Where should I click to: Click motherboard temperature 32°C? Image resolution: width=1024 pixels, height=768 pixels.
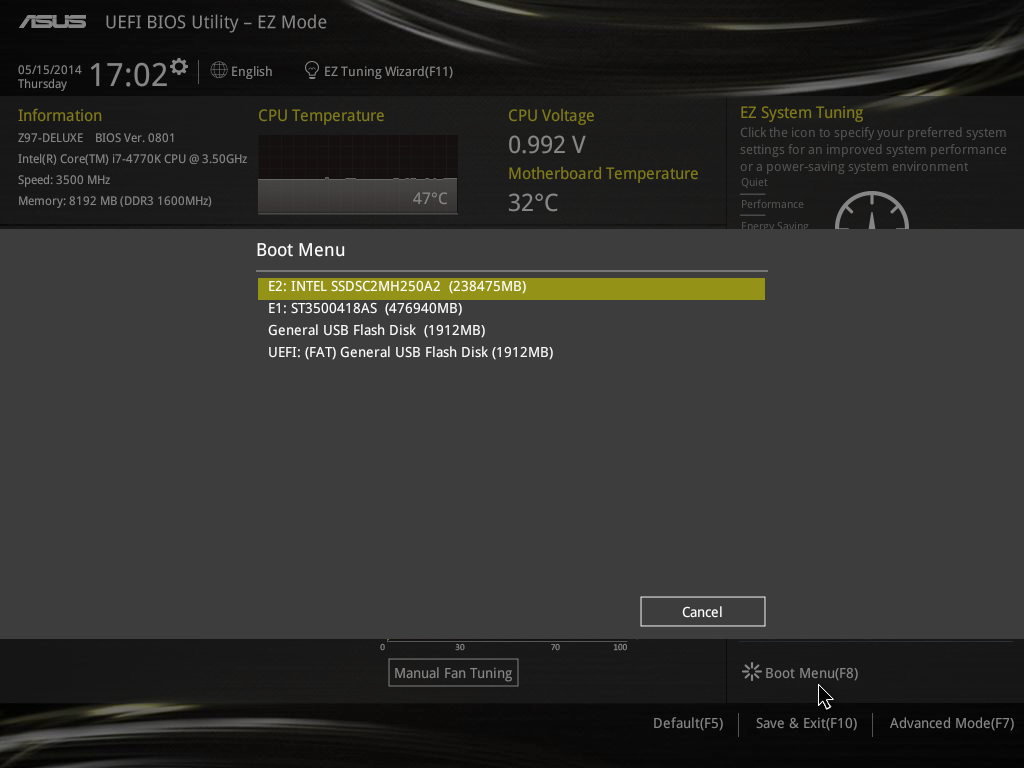coord(533,202)
